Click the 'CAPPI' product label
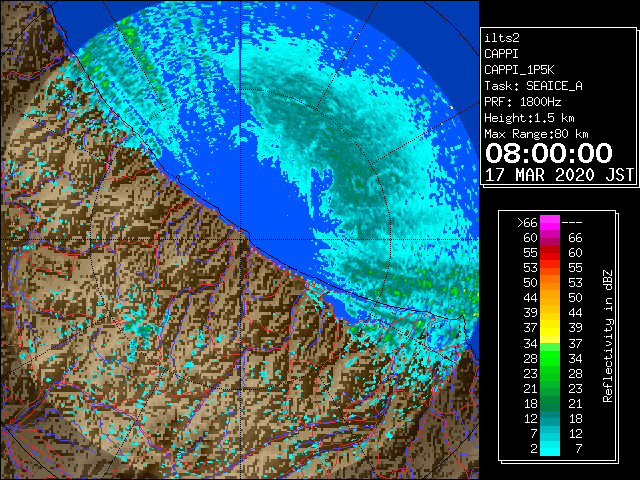Screen dimensions: 640x480 501,54
